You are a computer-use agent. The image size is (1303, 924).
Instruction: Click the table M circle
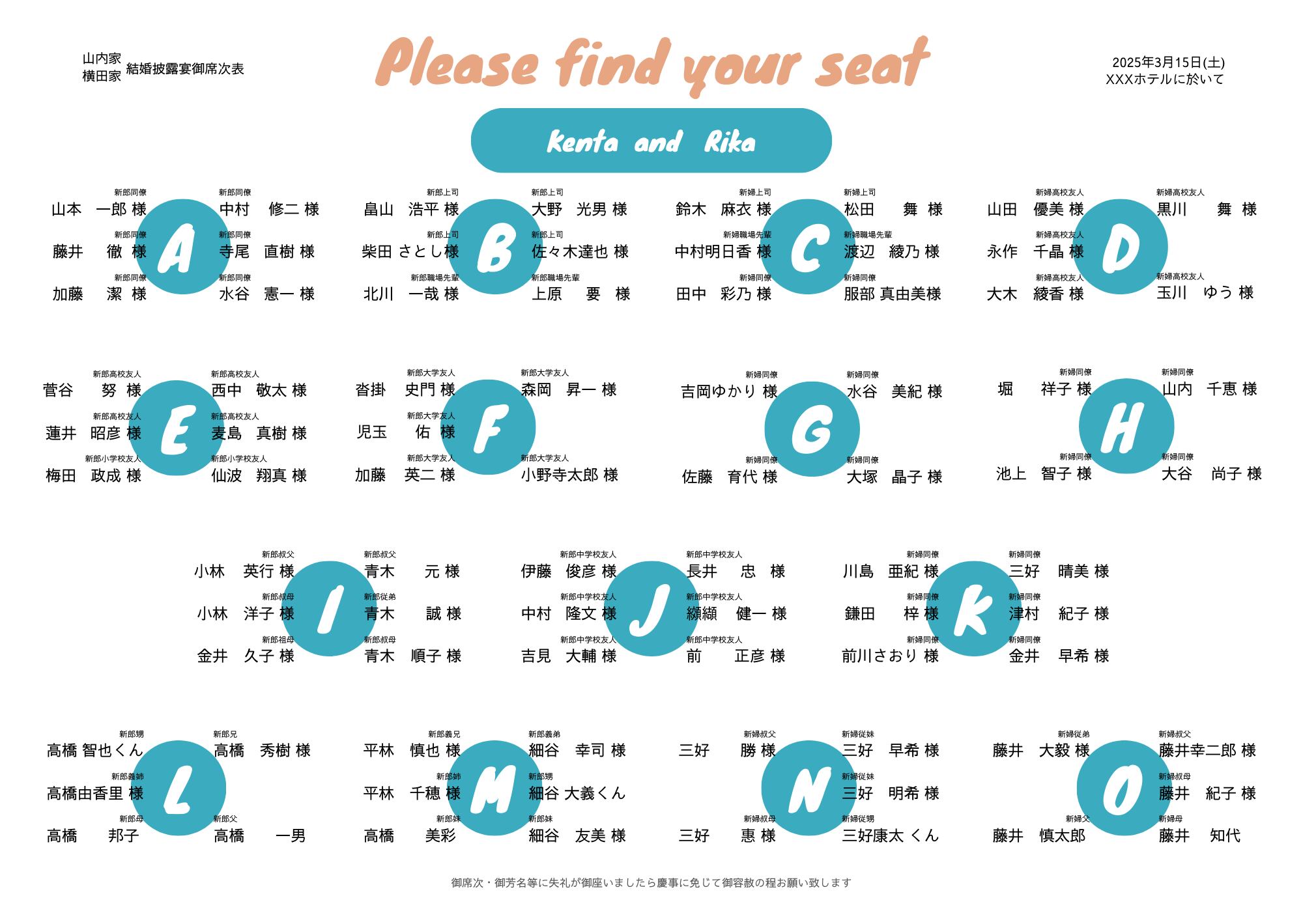pos(494,788)
